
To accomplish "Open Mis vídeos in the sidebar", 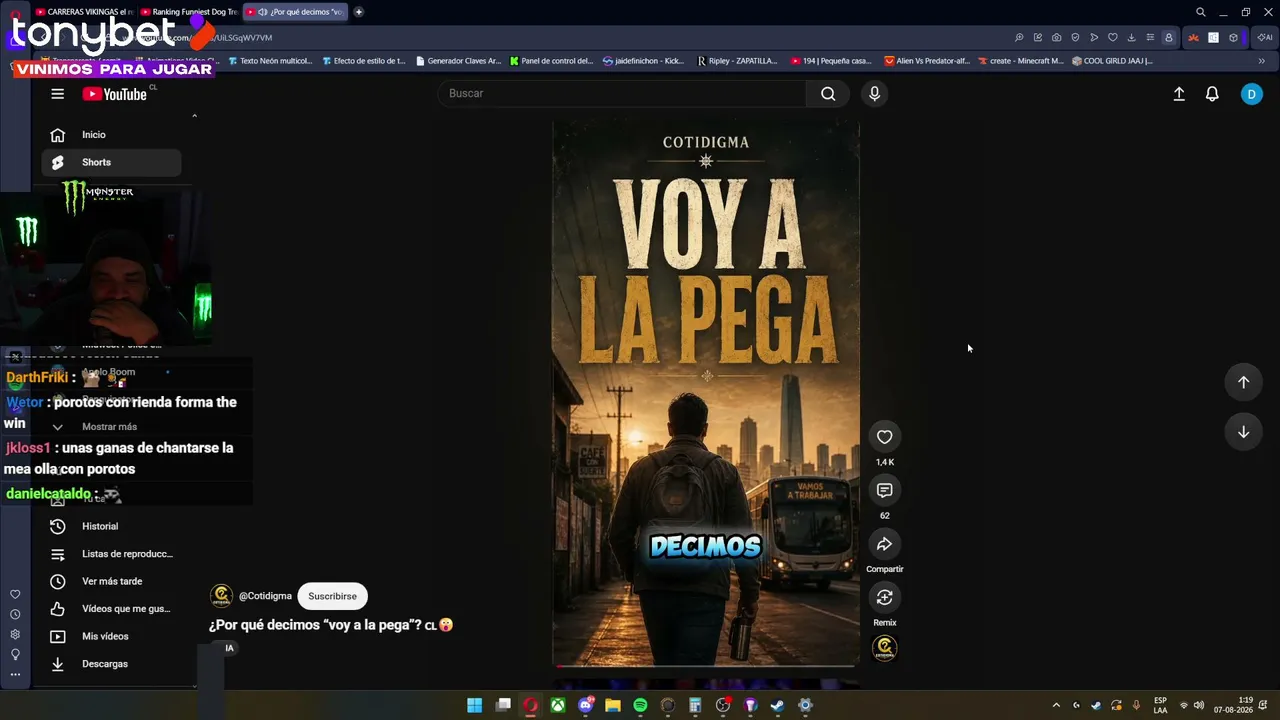I will coord(111,636).
